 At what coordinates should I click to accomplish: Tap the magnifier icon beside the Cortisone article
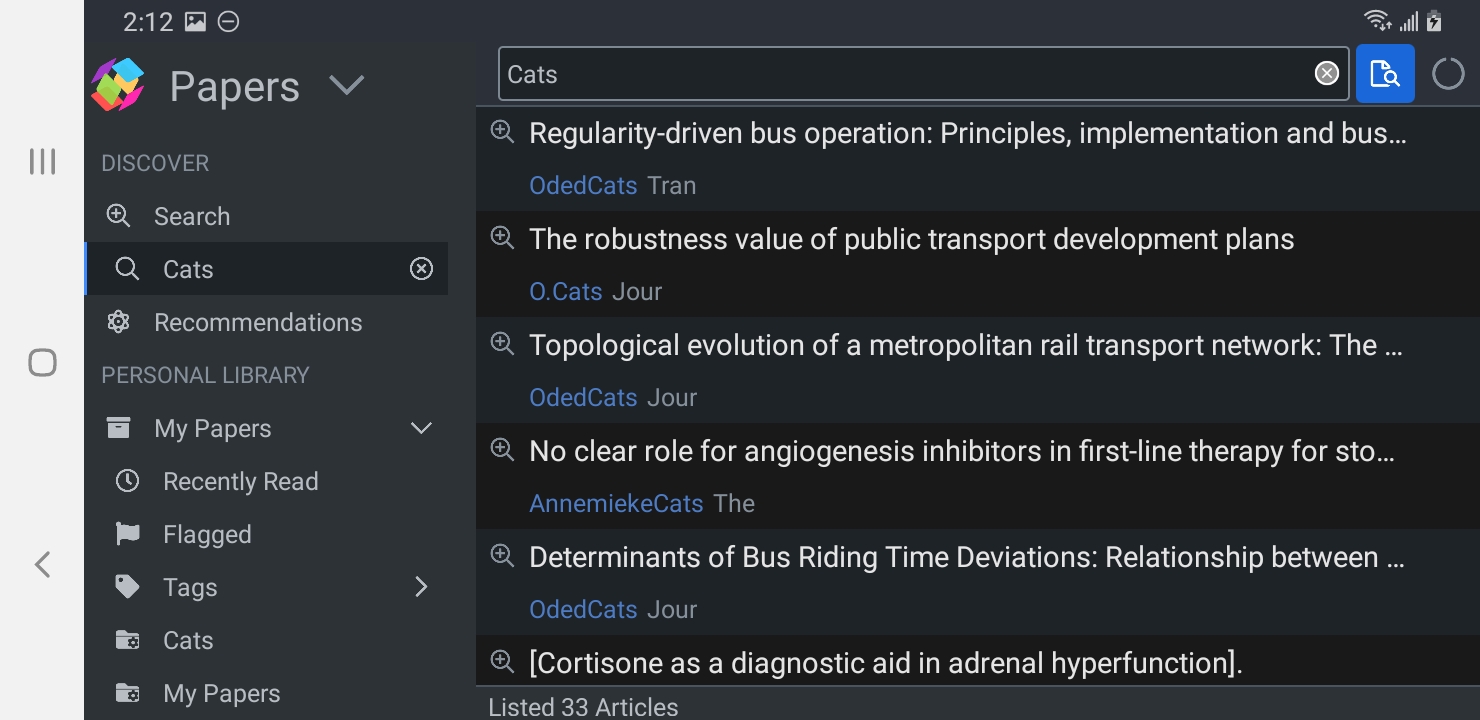tap(502, 662)
